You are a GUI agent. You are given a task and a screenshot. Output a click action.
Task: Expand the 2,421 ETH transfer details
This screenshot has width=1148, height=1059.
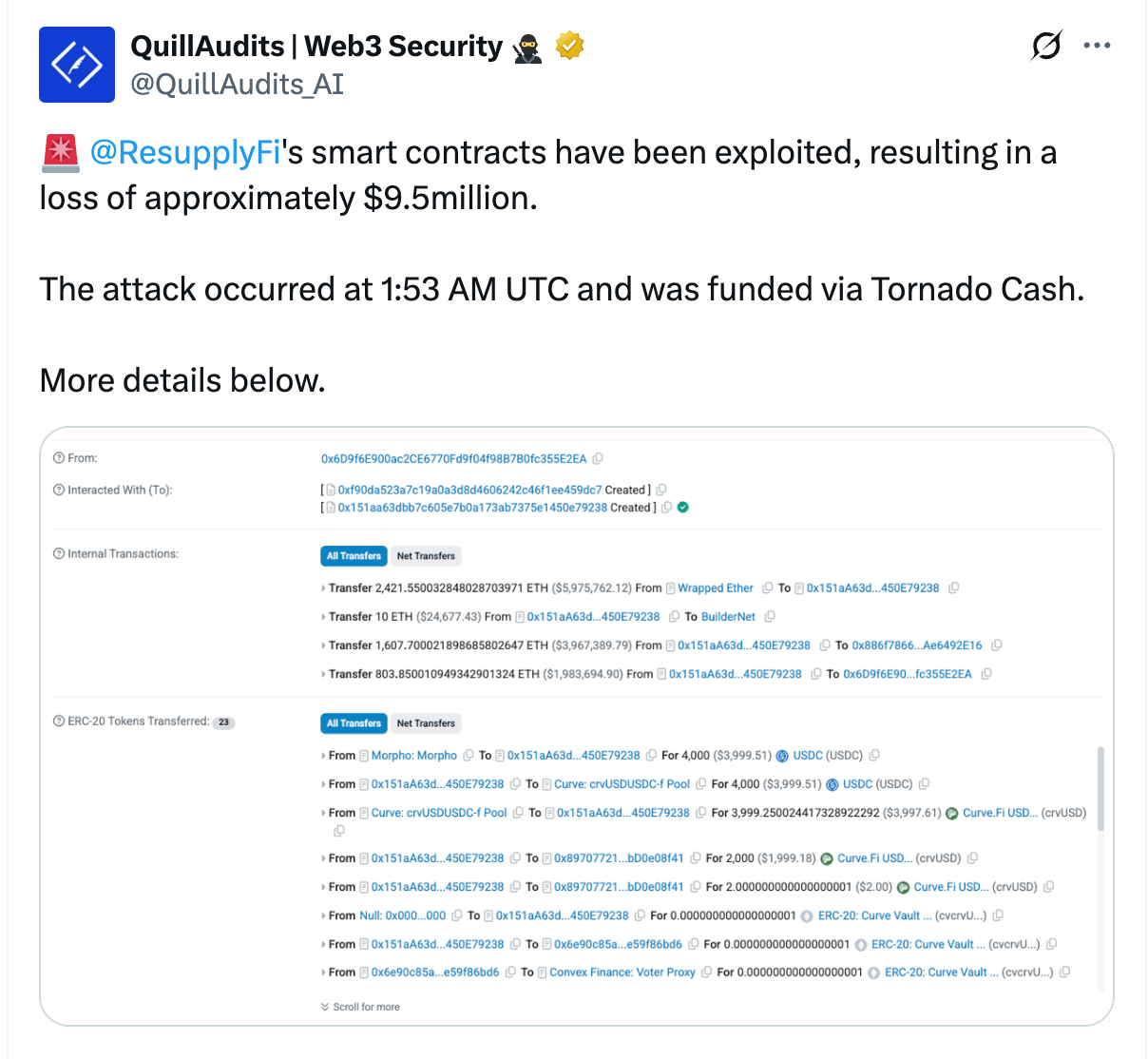click(324, 587)
